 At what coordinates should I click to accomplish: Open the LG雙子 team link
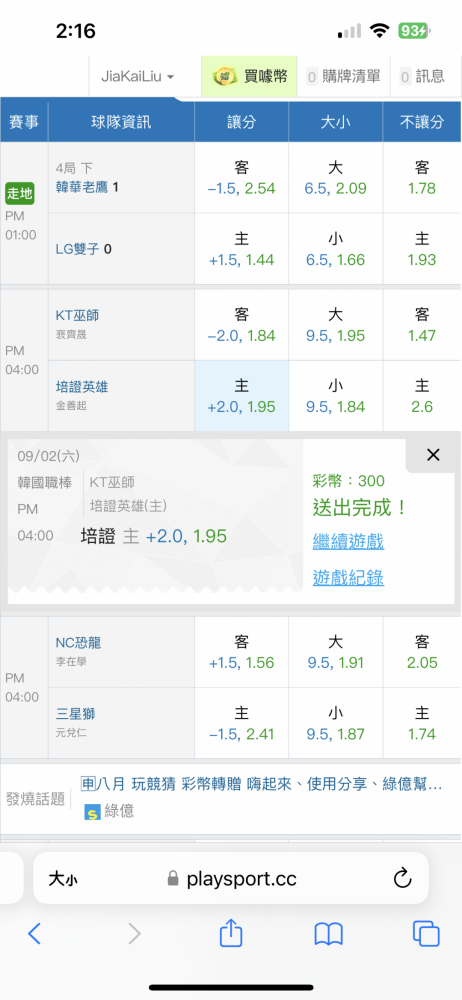[78, 249]
